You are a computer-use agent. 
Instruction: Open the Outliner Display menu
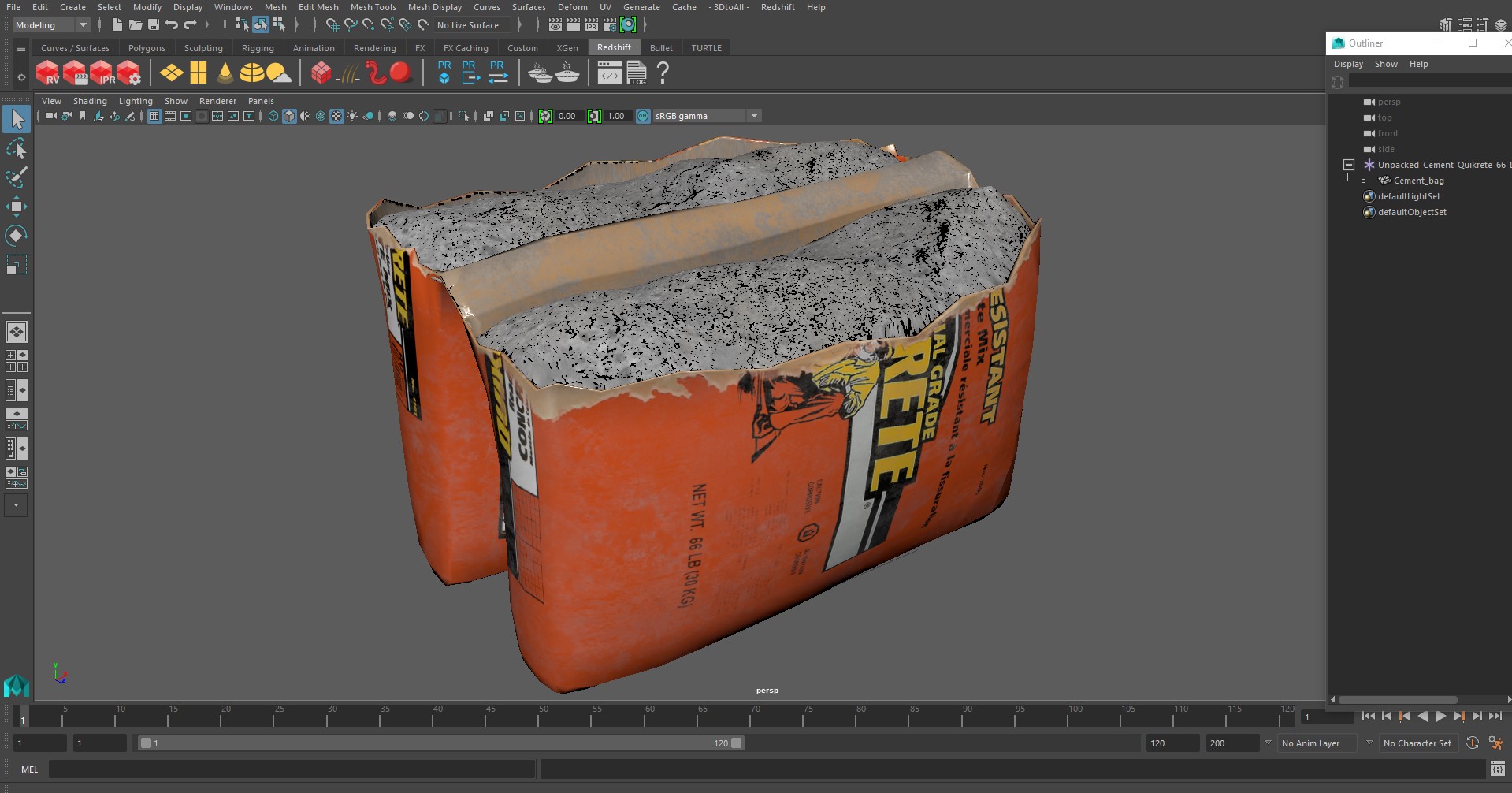pyautogui.click(x=1348, y=64)
